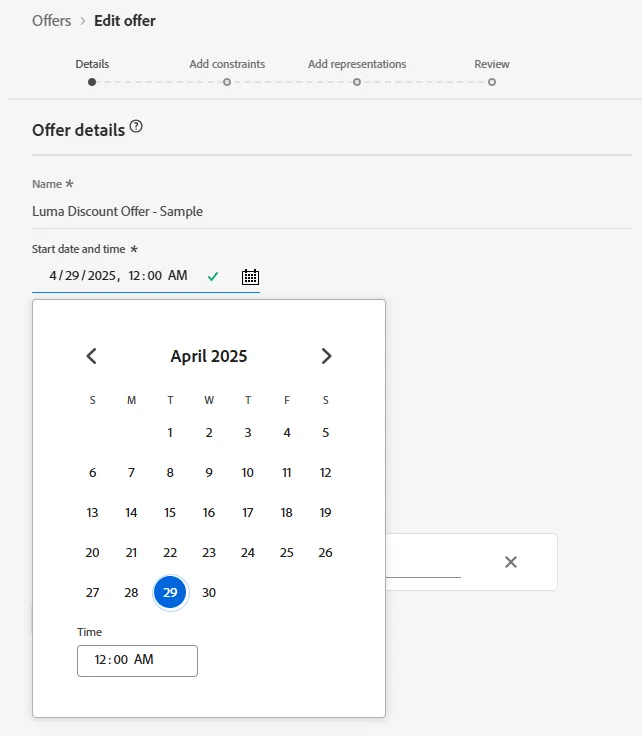Image resolution: width=642 pixels, height=736 pixels.
Task: Set the date to April 23
Action: coord(209,552)
